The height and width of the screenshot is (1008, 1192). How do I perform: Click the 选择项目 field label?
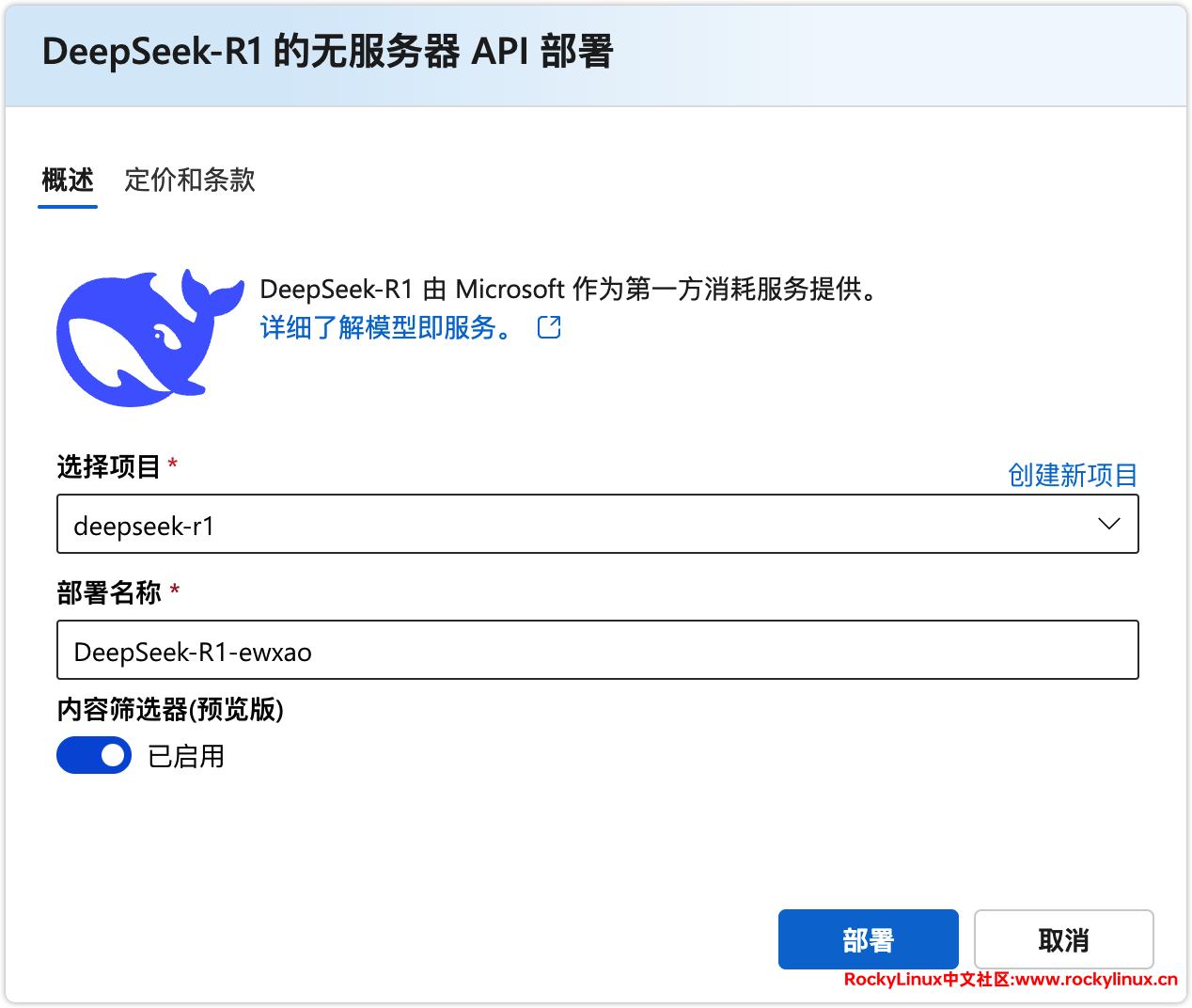pos(109,466)
